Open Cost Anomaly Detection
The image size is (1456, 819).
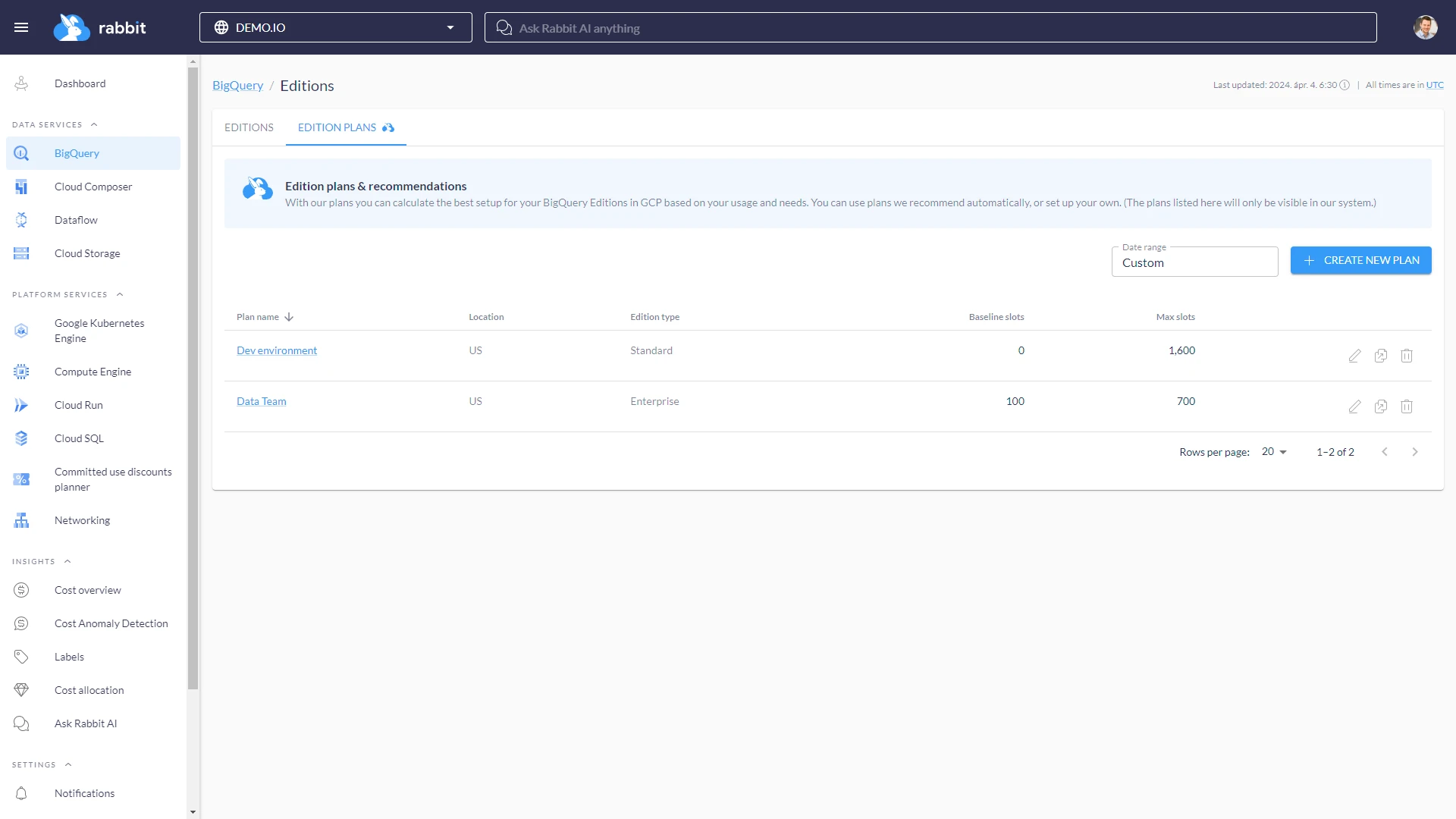111,623
